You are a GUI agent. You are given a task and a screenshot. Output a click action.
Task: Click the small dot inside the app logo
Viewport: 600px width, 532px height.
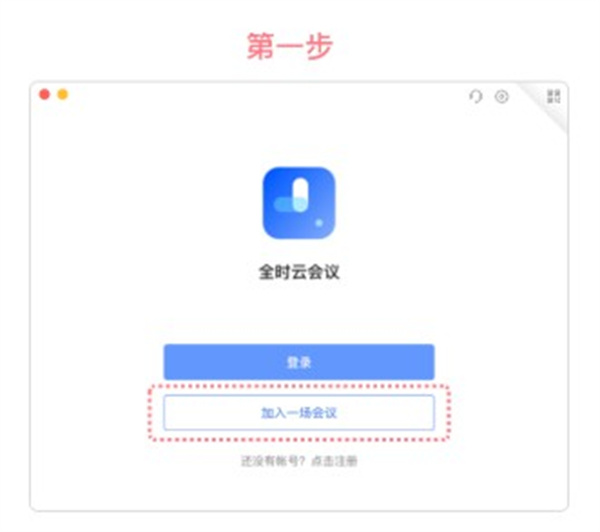[319, 223]
